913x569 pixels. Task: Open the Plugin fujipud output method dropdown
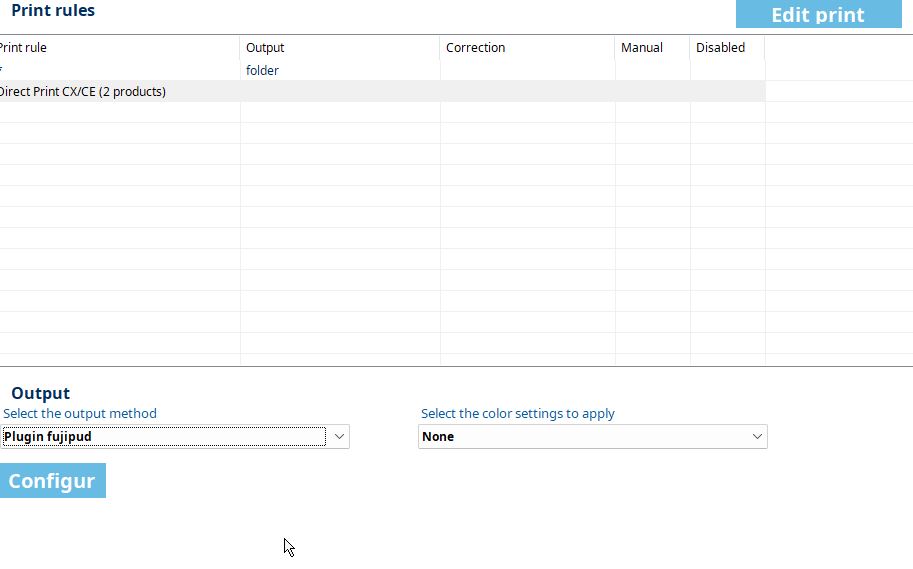pyautogui.click(x=164, y=437)
